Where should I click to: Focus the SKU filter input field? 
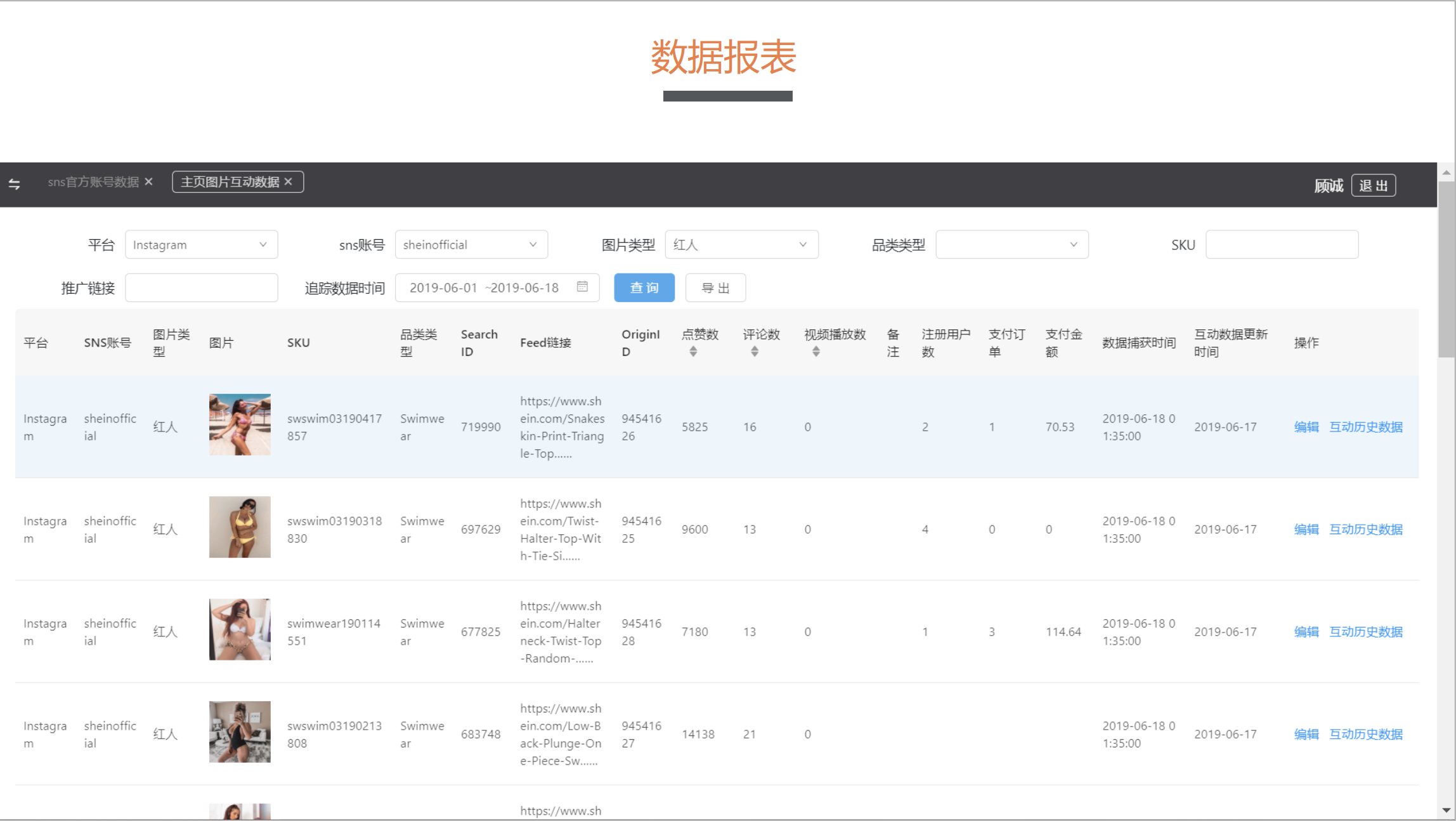coord(1282,245)
